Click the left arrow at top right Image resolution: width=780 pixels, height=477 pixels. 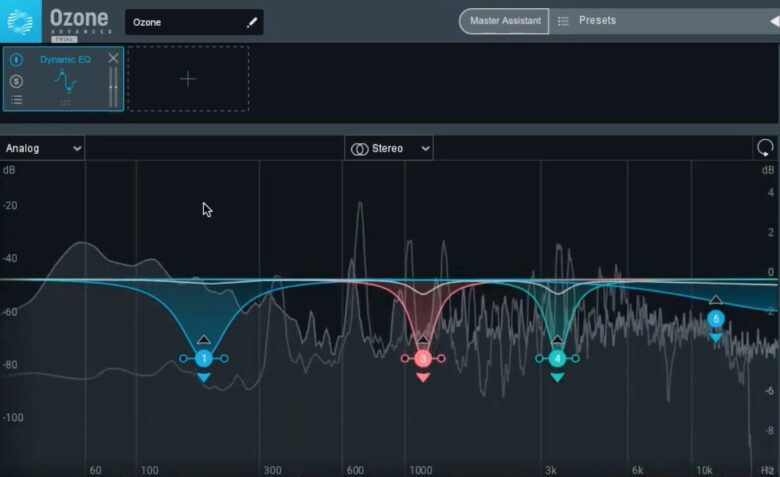tap(775, 21)
